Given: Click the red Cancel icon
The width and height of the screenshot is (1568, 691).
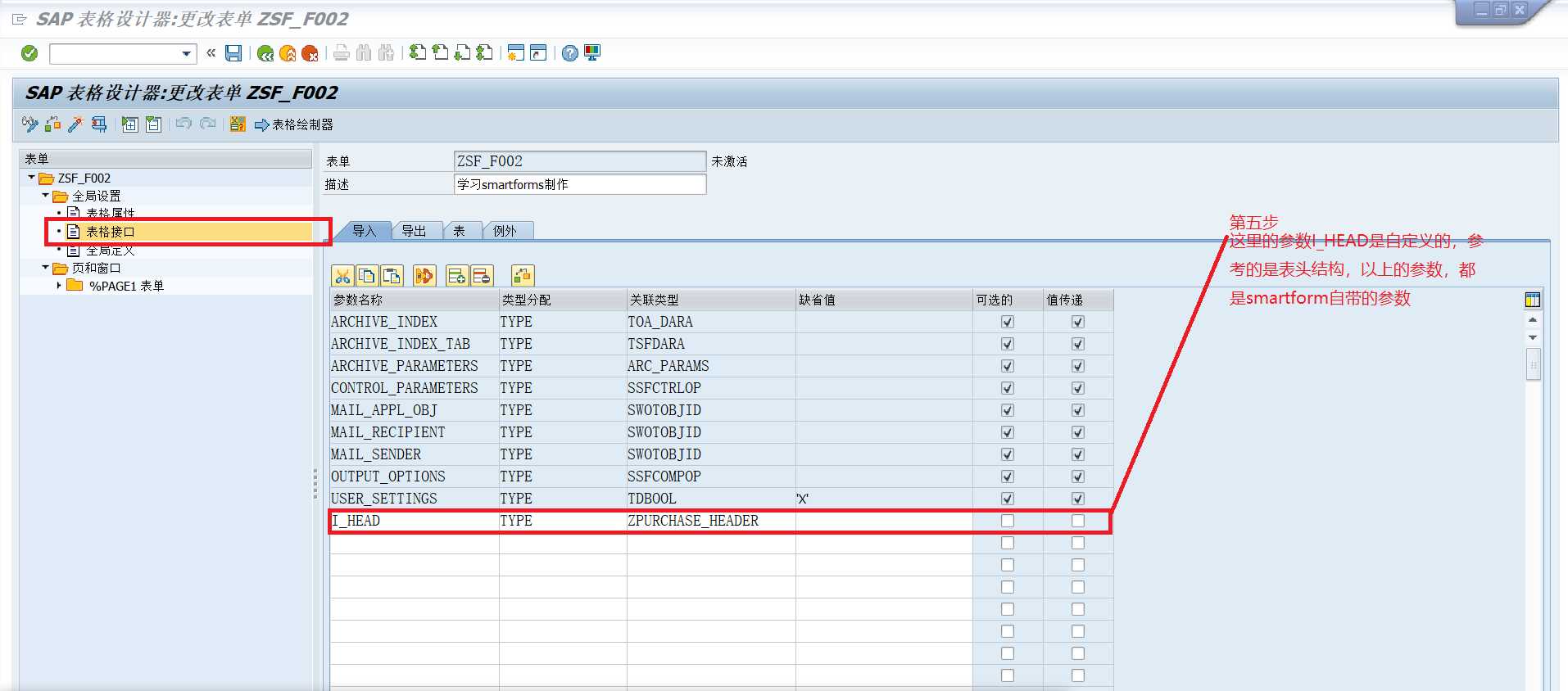Looking at the screenshot, I should [310, 53].
